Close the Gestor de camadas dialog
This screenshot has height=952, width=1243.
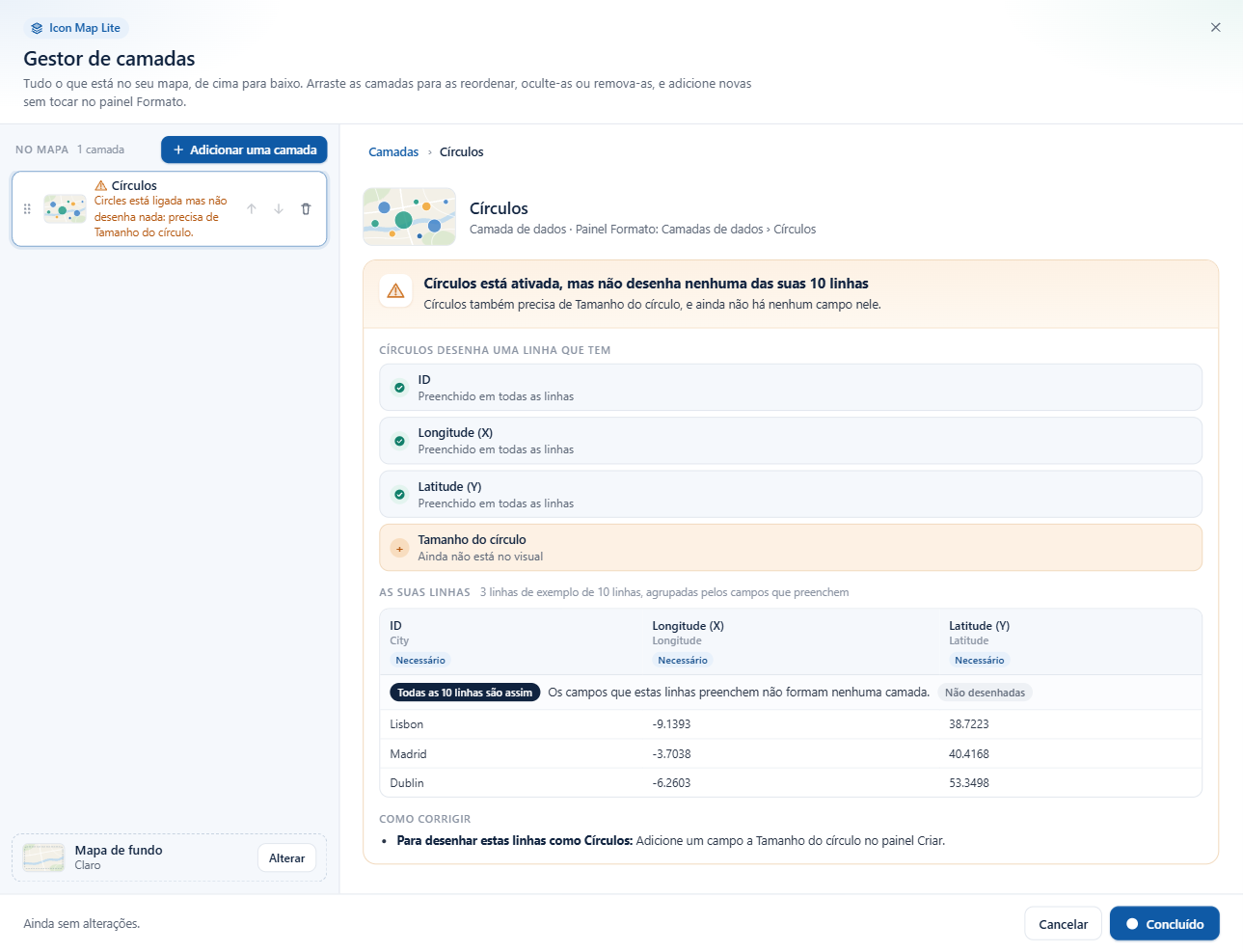(x=1215, y=27)
